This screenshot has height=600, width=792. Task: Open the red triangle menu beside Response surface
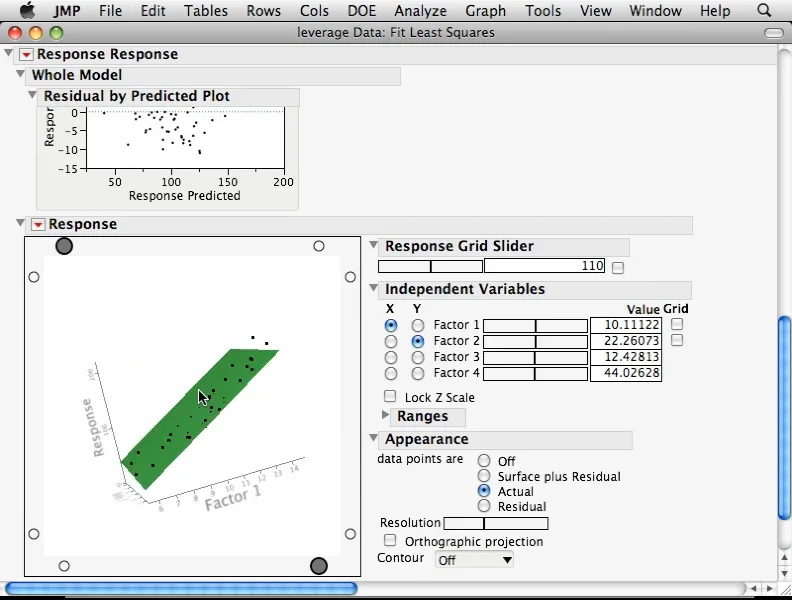[38, 224]
